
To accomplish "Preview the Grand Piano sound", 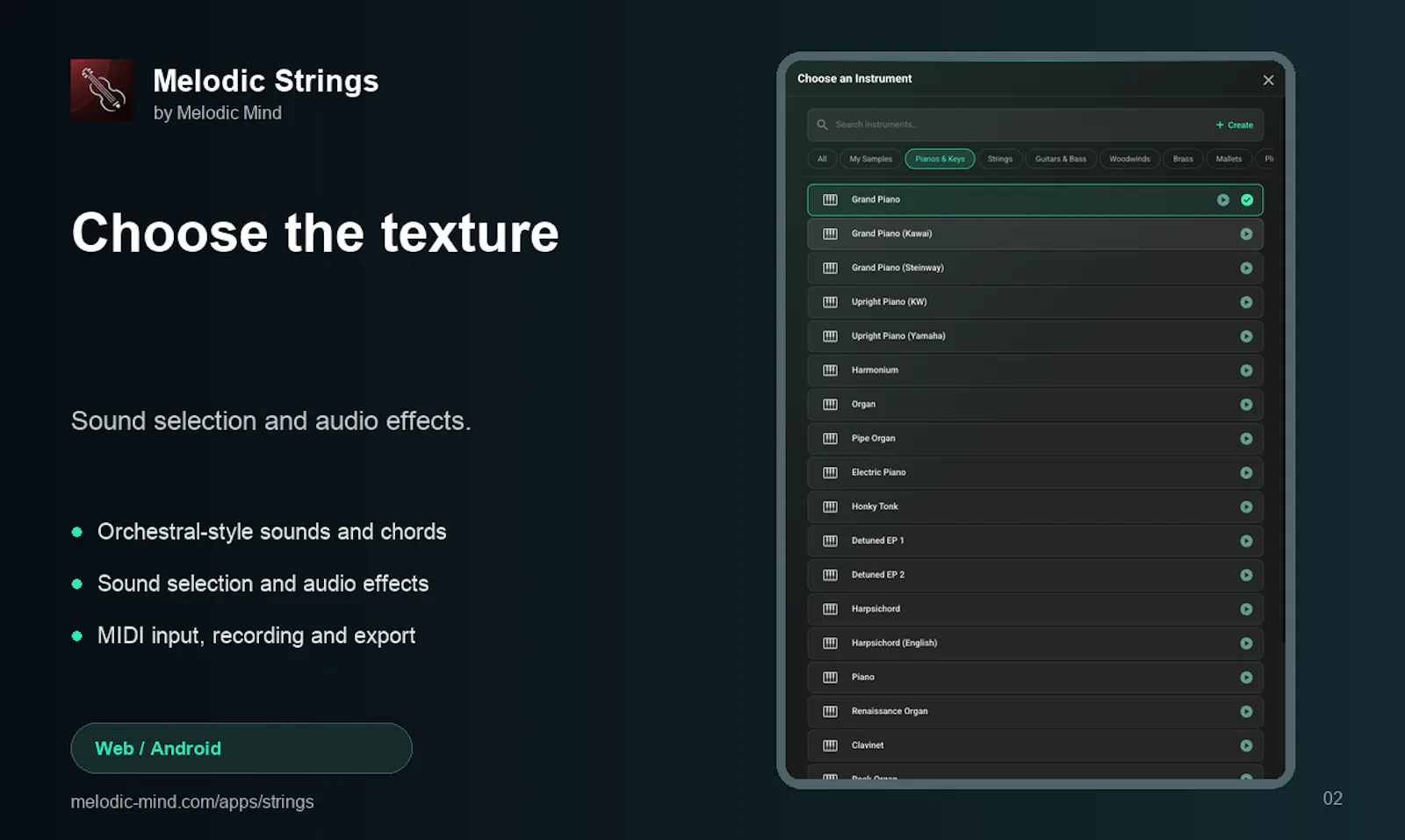I will (1222, 200).
